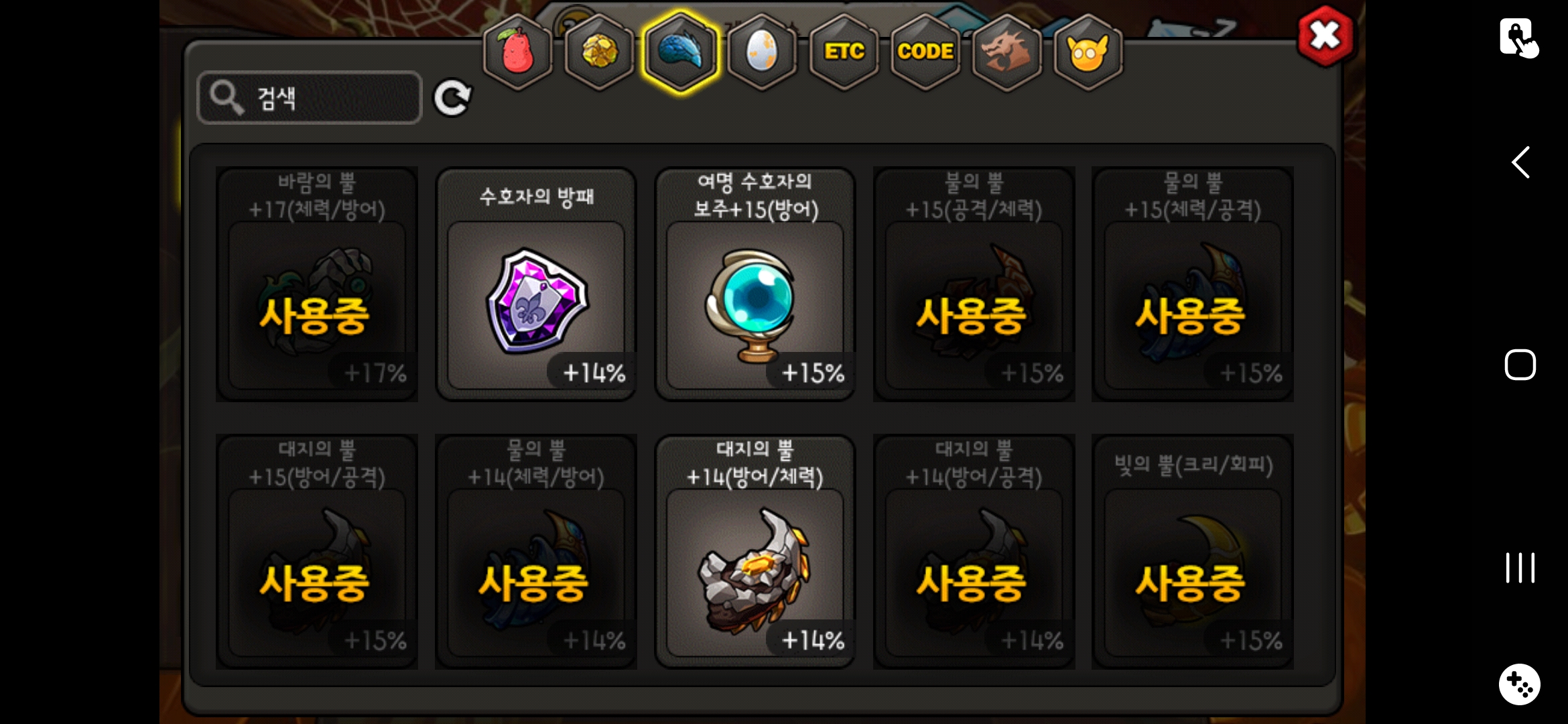Close the inventory window with red X
The height and width of the screenshot is (724, 1568).
[x=1325, y=36]
